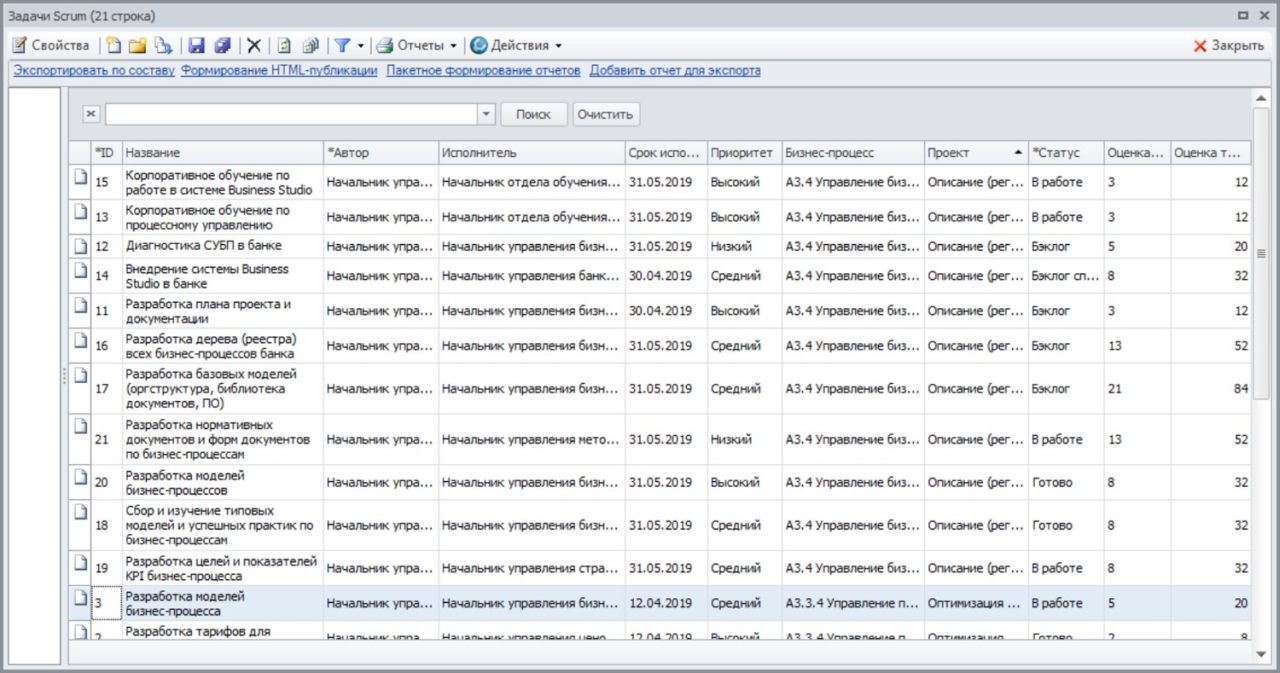The image size is (1280, 673).
Task: Click the Поиск button
Action: point(534,114)
